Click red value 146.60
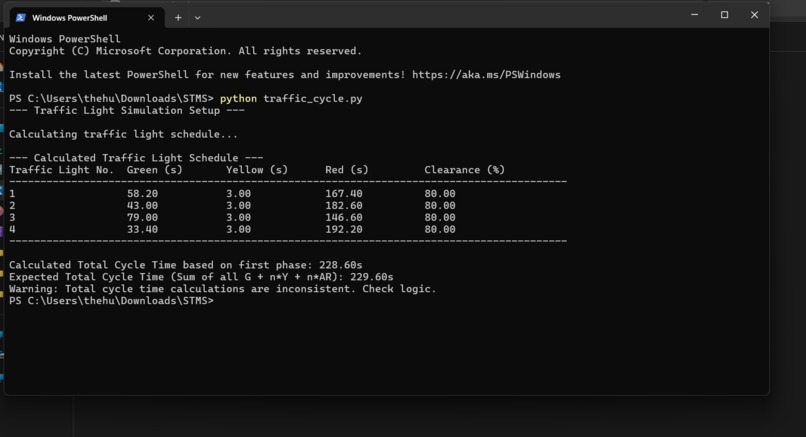Viewport: 806px width, 437px height. tap(344, 217)
